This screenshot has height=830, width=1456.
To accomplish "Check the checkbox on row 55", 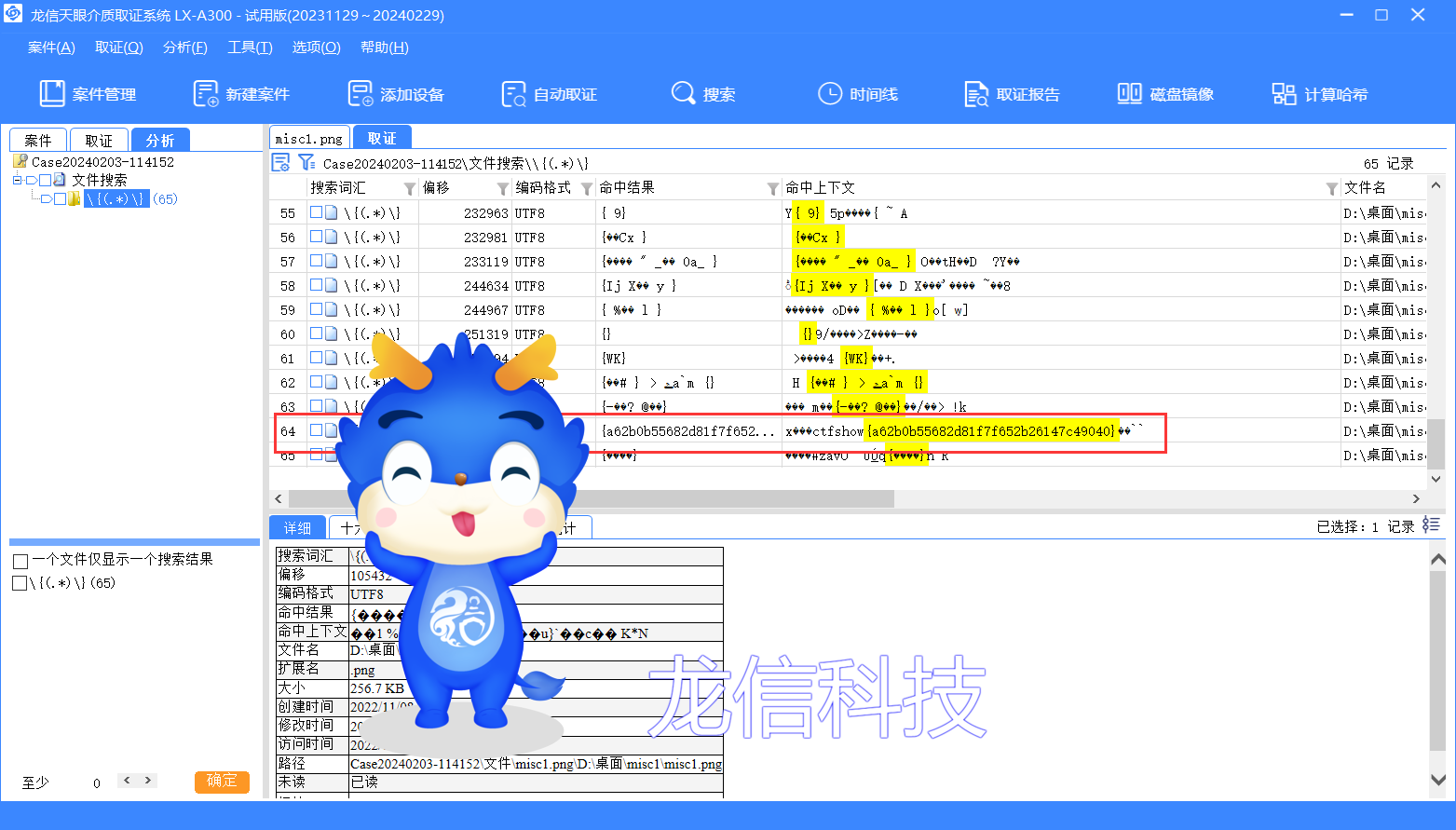I will tap(317, 212).
